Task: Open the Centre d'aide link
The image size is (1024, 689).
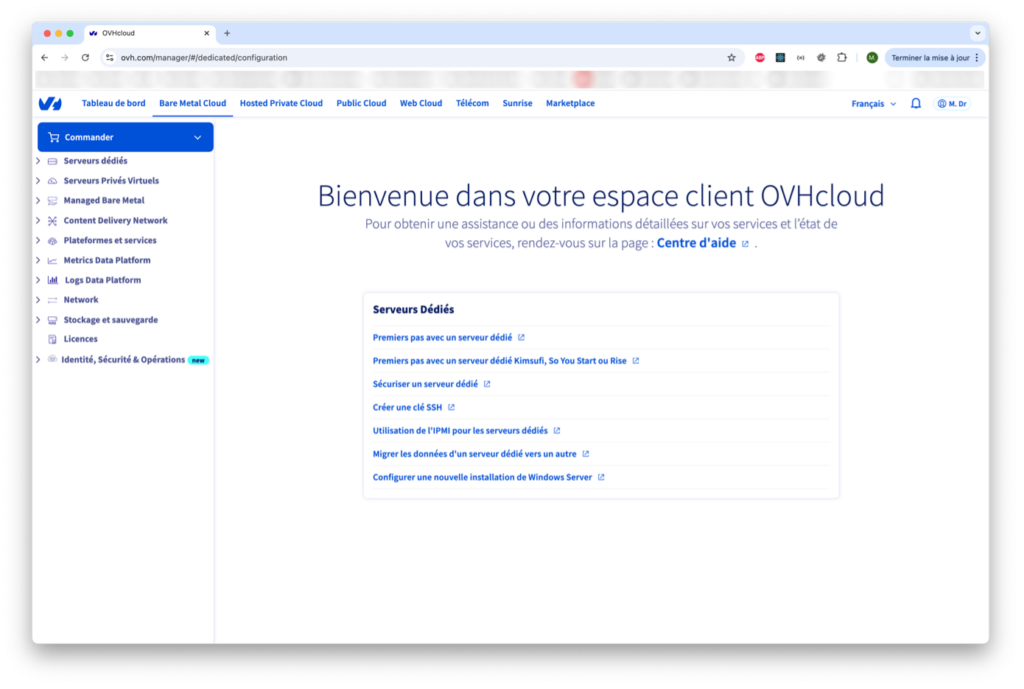Action: pyautogui.click(x=696, y=243)
